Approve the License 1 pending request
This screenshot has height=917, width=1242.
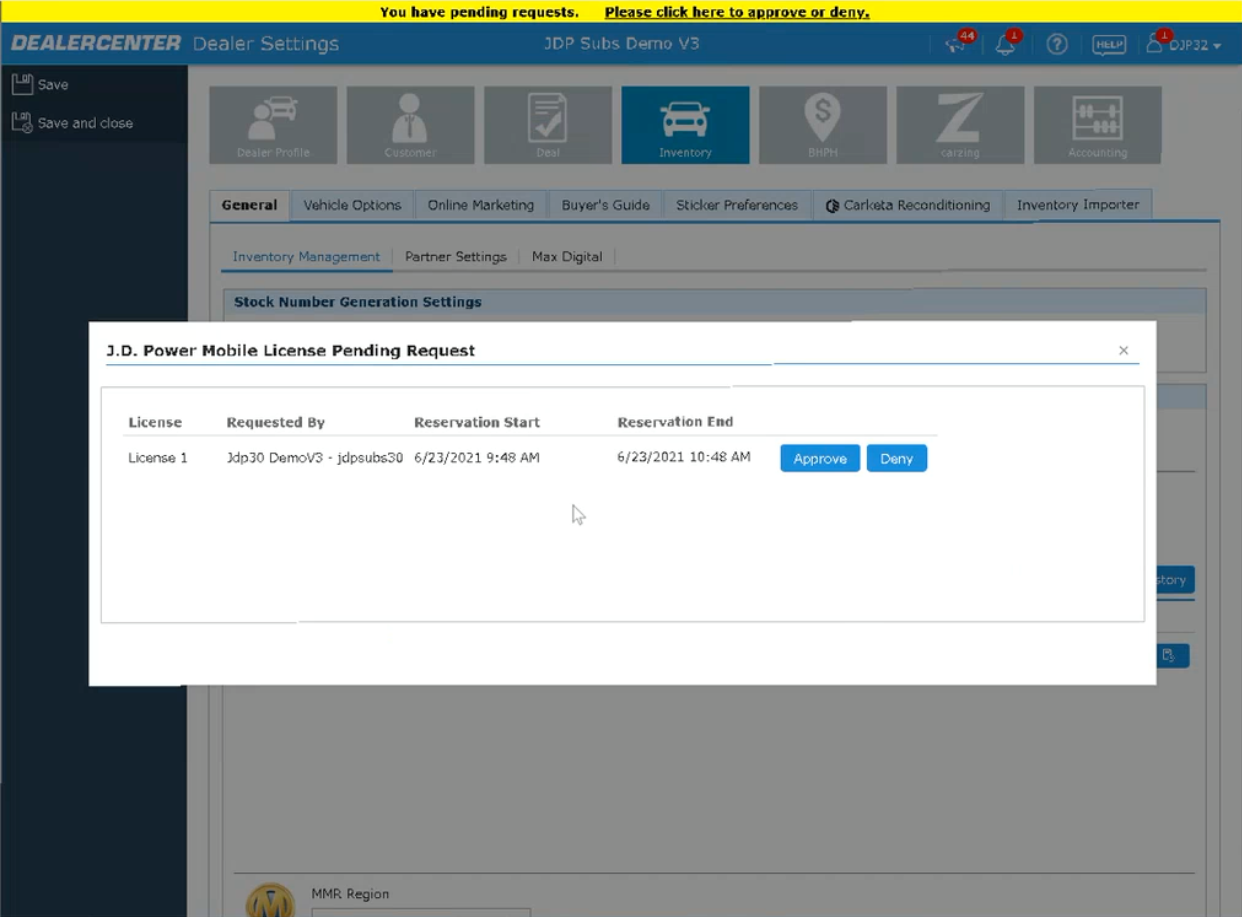(820, 459)
